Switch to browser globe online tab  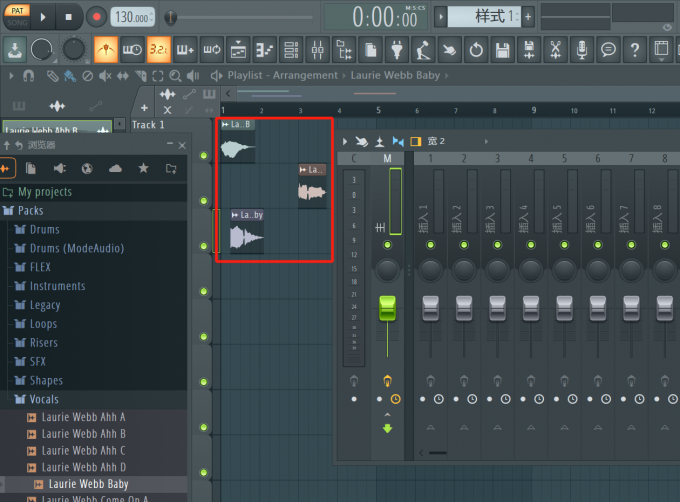(x=87, y=168)
